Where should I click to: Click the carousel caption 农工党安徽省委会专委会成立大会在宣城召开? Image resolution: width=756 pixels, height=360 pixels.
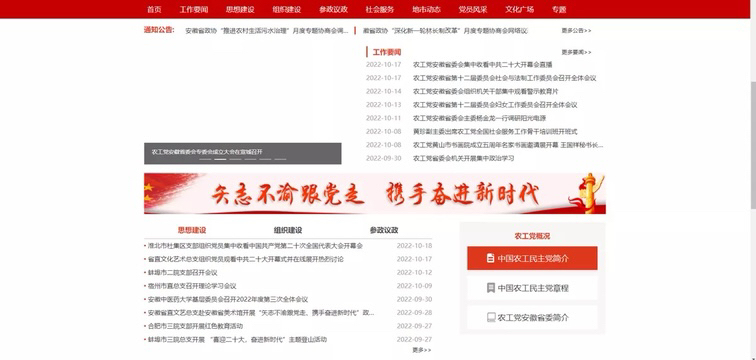pyautogui.click(x=207, y=151)
